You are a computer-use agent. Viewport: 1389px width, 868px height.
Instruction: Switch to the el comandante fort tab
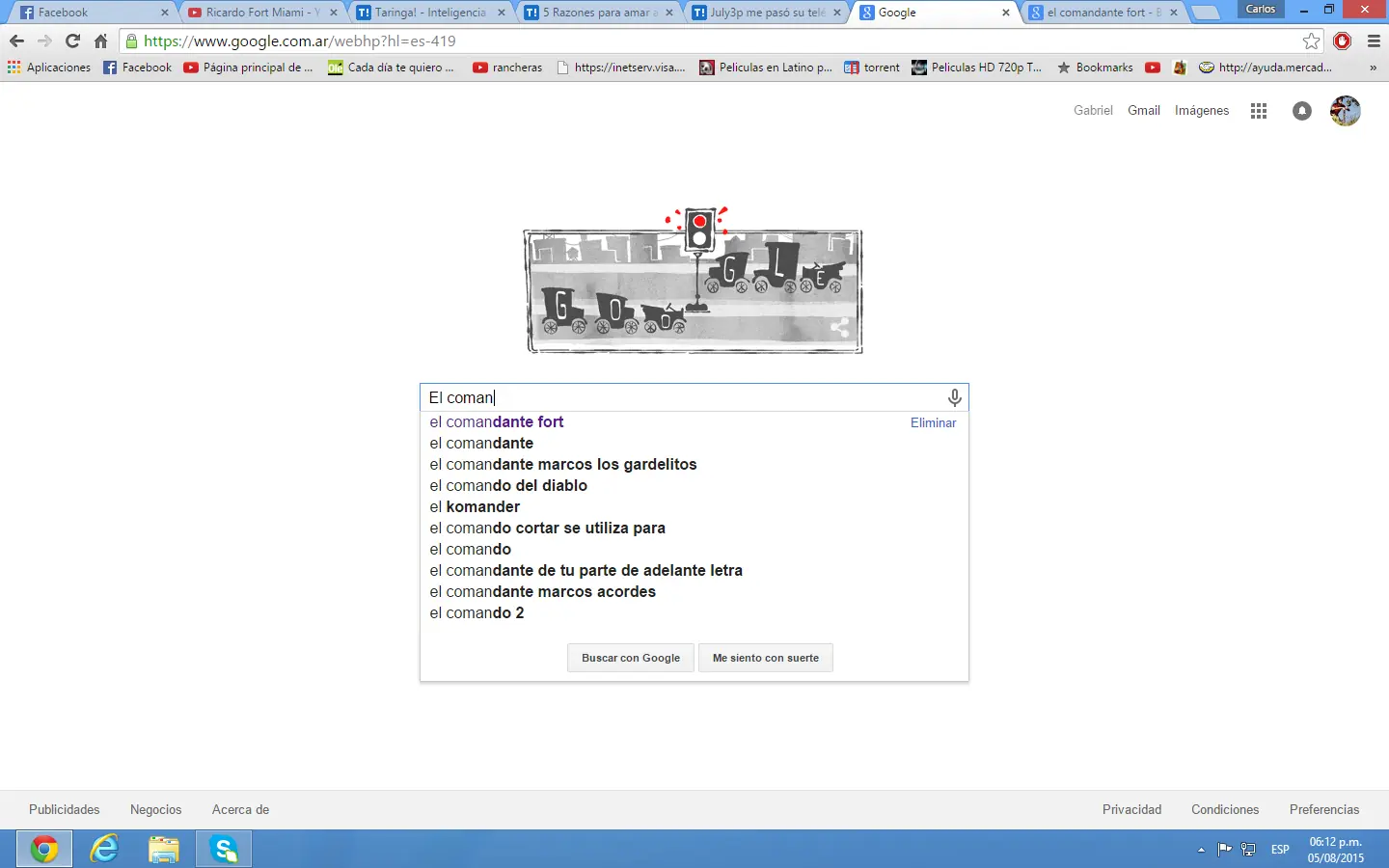click(x=1104, y=13)
